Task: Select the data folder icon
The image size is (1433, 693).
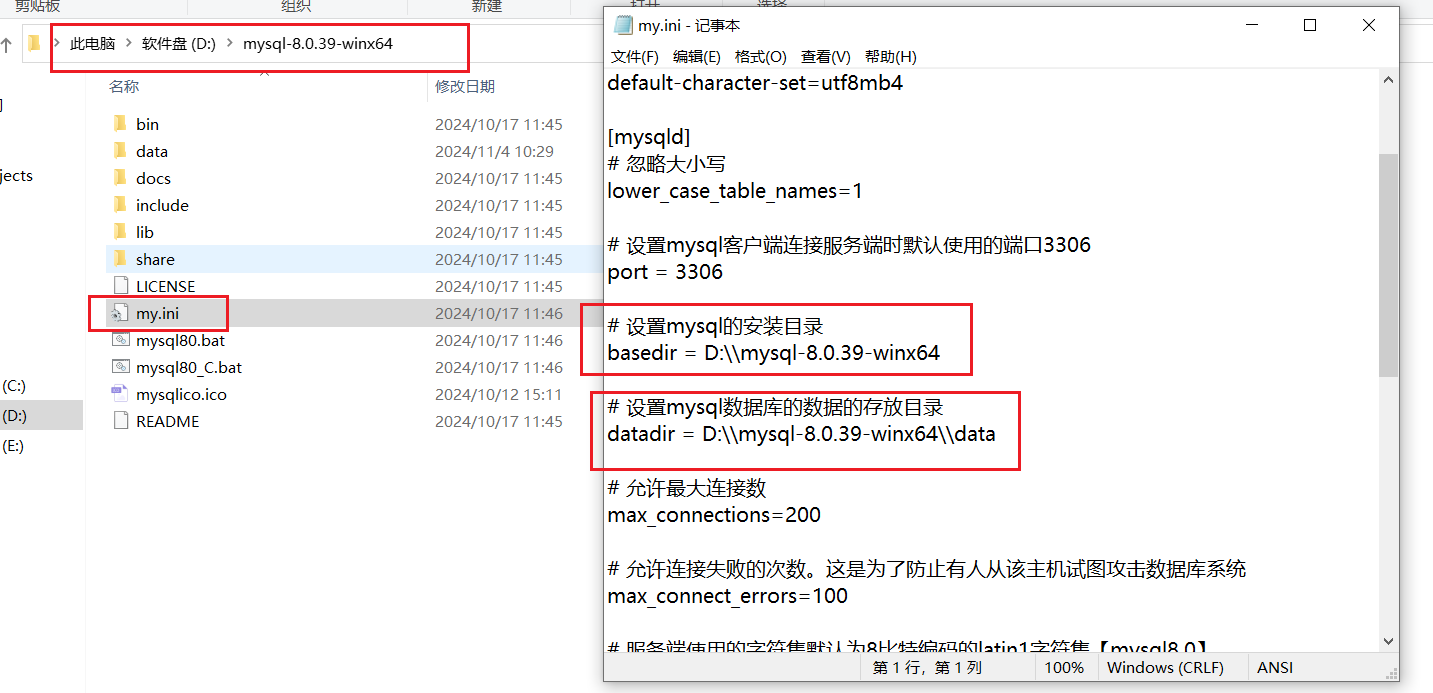Action: [120, 151]
